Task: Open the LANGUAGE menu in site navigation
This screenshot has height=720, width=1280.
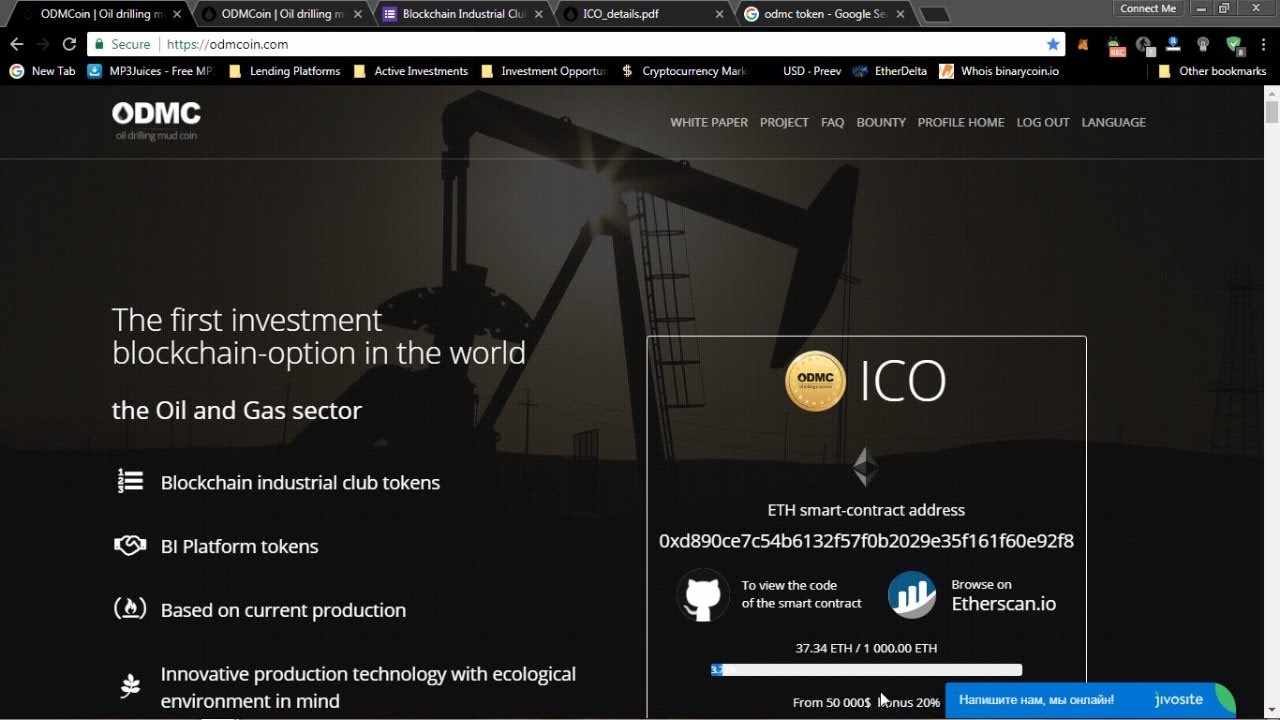Action: (1113, 122)
